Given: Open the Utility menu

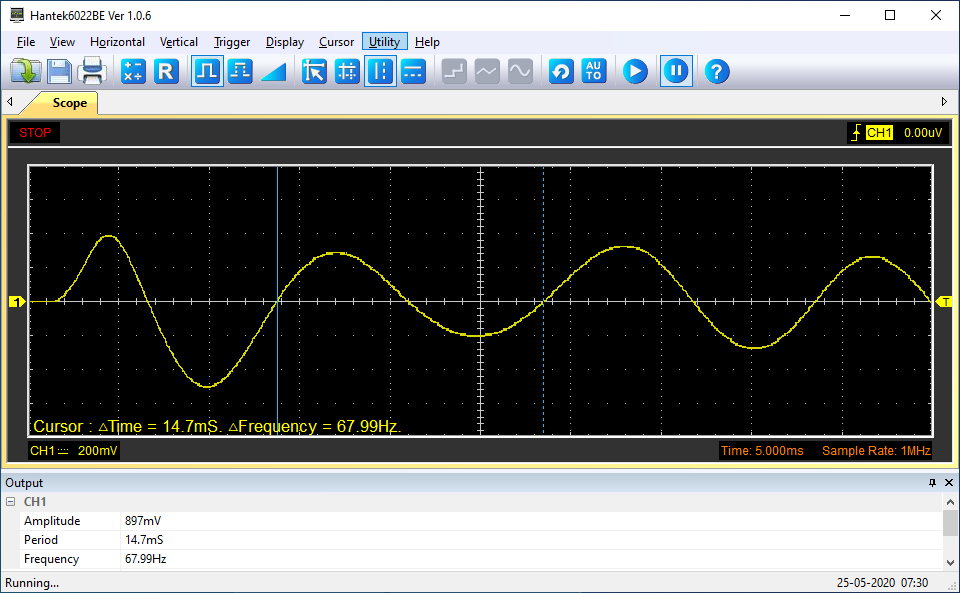Looking at the screenshot, I should pyautogui.click(x=384, y=42).
